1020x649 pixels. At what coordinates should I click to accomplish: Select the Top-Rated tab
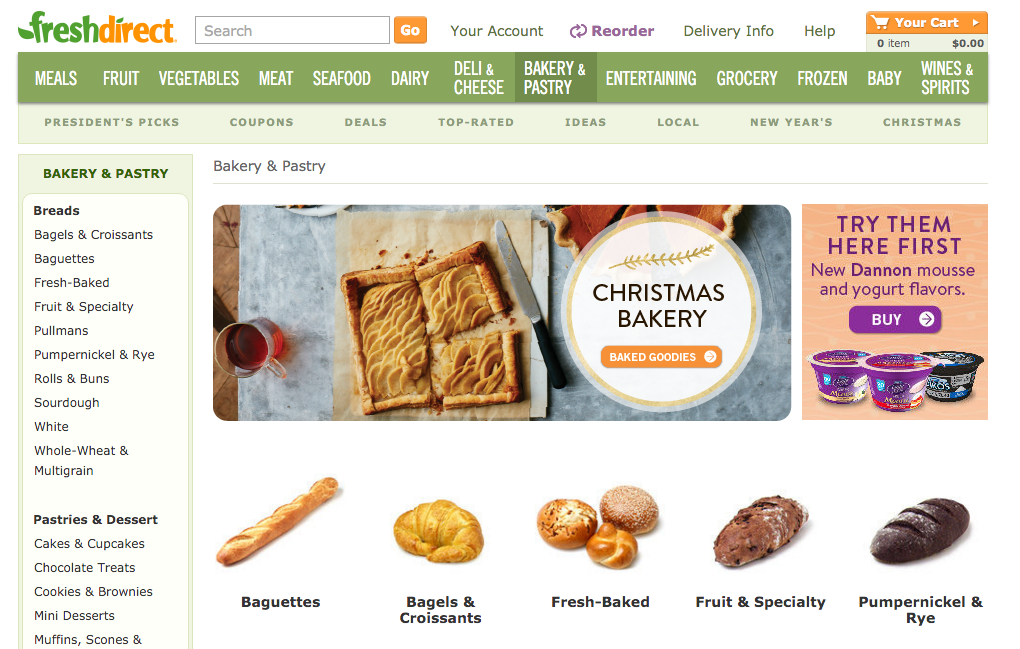pyautogui.click(x=476, y=122)
